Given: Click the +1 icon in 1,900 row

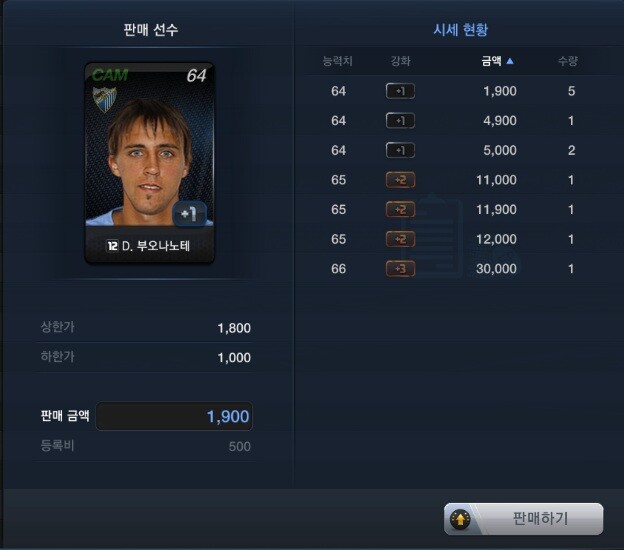Looking at the screenshot, I should [400, 91].
